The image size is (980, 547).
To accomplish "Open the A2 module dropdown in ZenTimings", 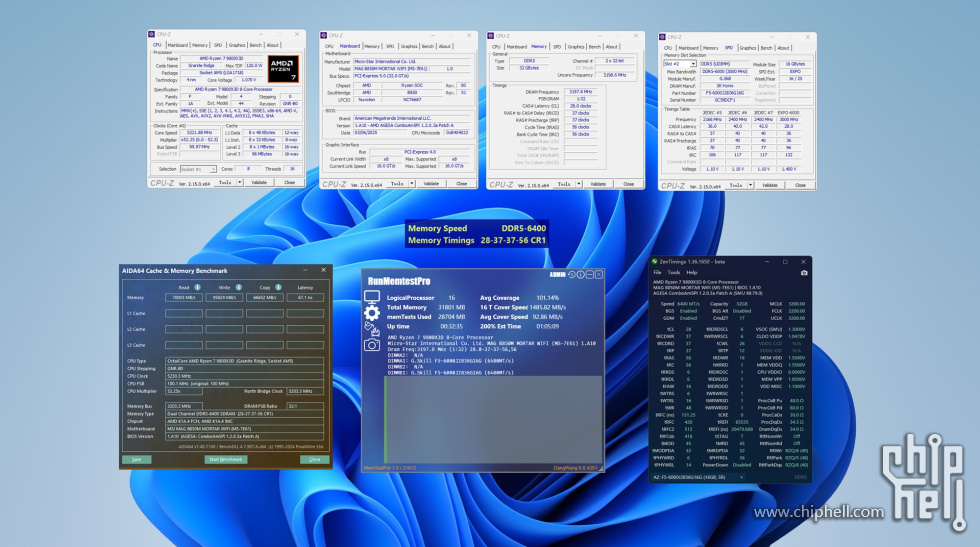I will tap(697, 477).
